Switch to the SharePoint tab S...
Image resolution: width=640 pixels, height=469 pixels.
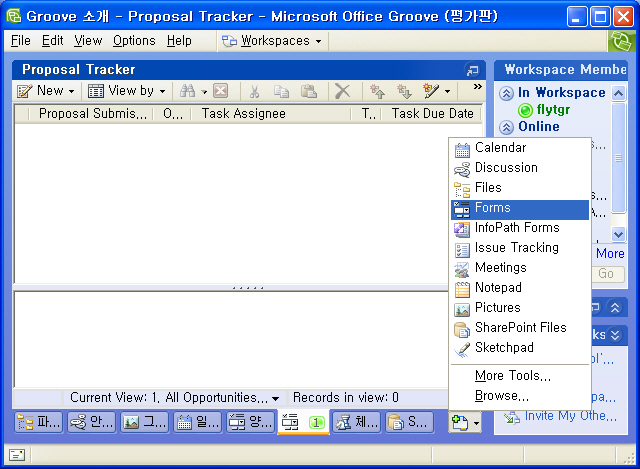(409, 422)
